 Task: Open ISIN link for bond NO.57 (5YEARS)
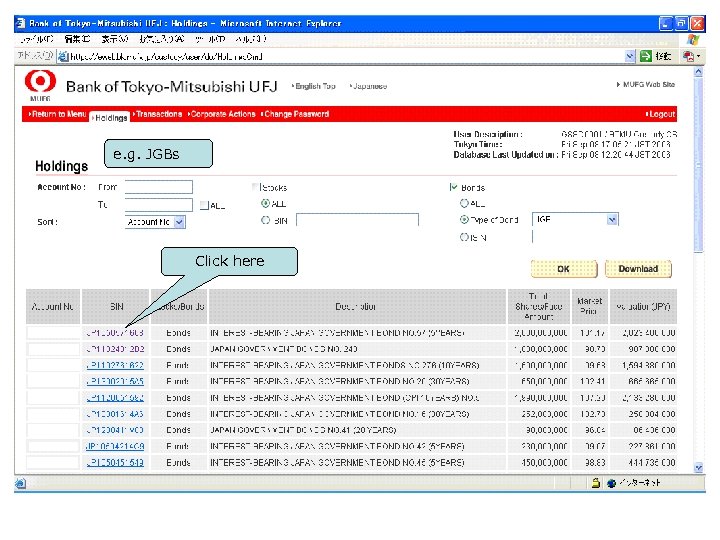(x=115, y=332)
